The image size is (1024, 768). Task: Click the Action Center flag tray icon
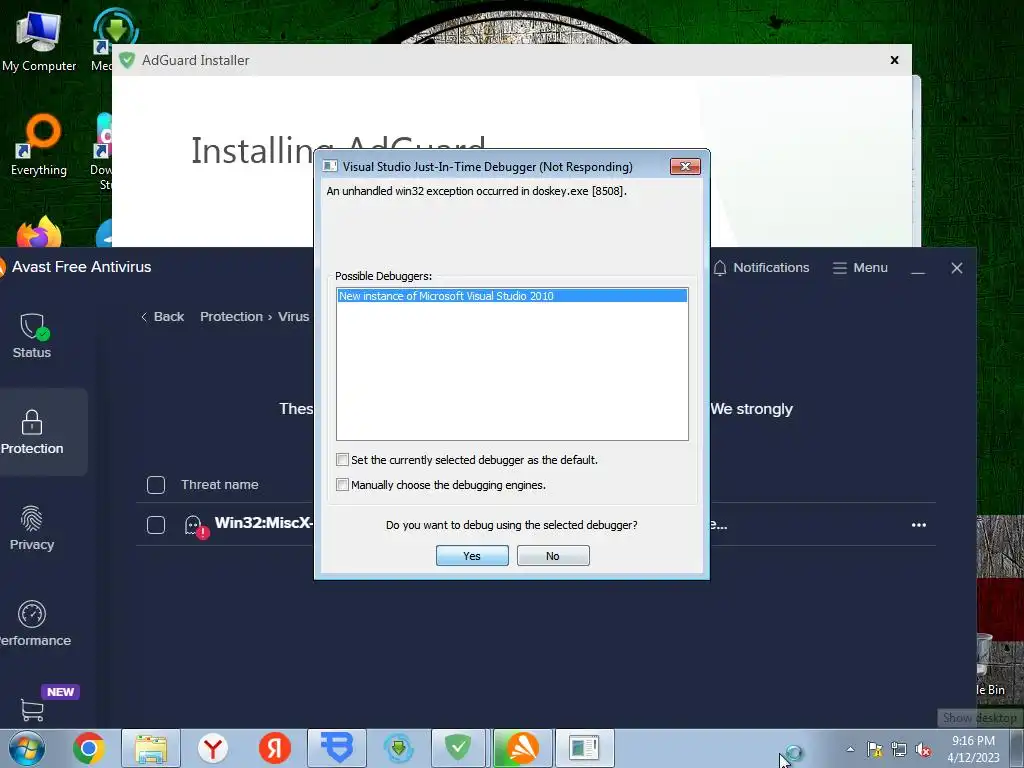click(x=874, y=750)
